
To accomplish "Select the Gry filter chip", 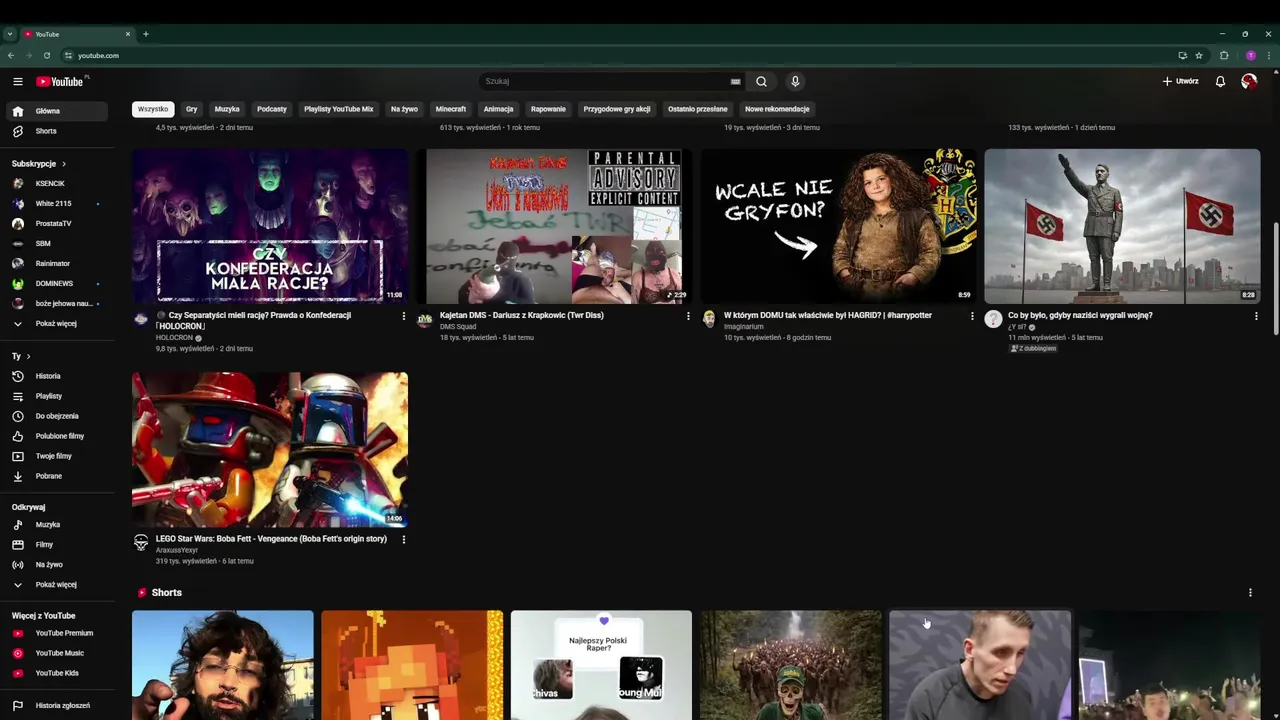I will (x=191, y=109).
